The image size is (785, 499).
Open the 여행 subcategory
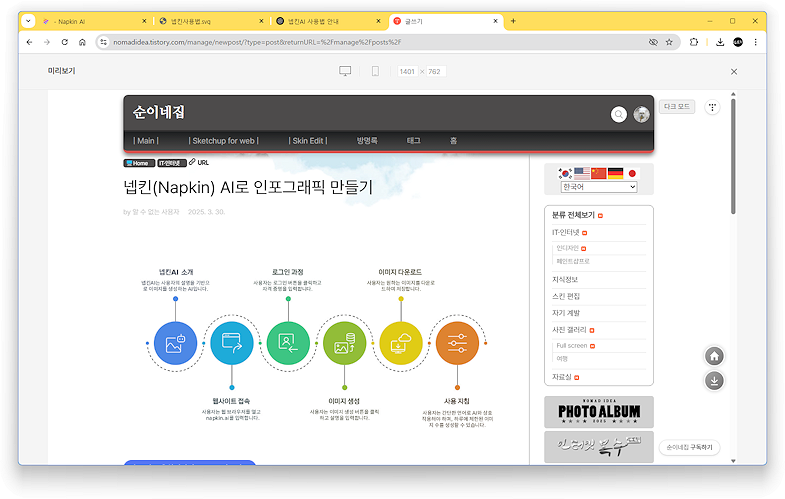562,359
